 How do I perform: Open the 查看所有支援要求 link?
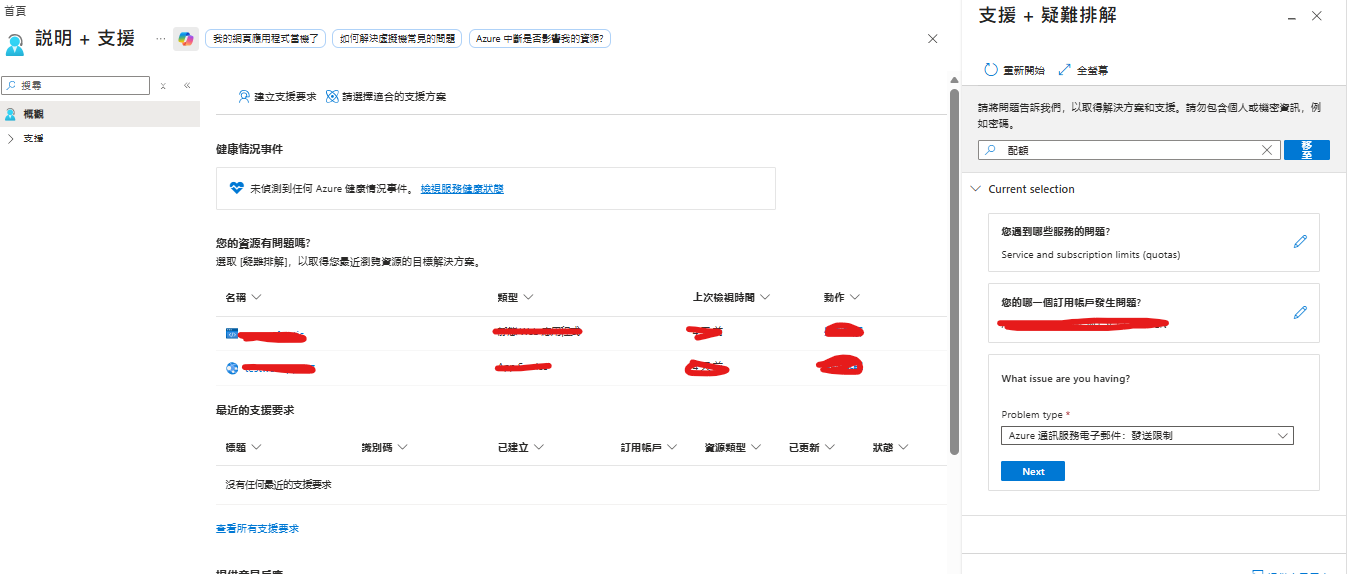pyautogui.click(x=257, y=528)
